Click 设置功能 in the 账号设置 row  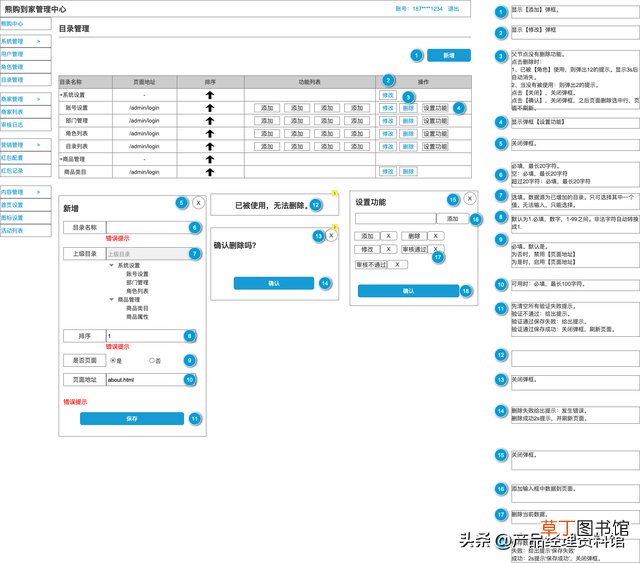point(435,108)
